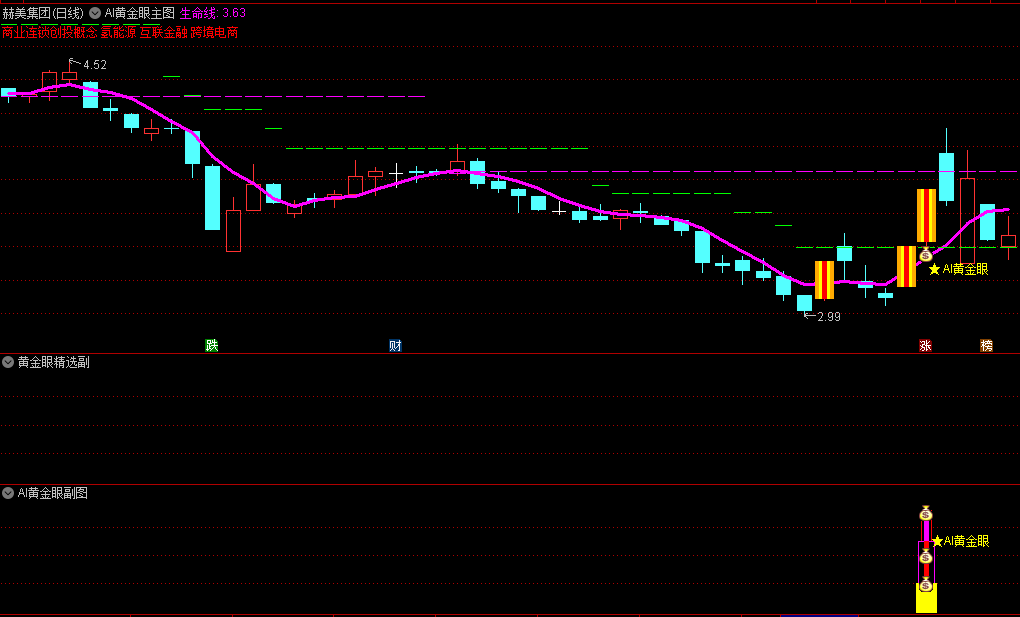Click the yellow star on main chart
1020x617 pixels.
click(935, 269)
